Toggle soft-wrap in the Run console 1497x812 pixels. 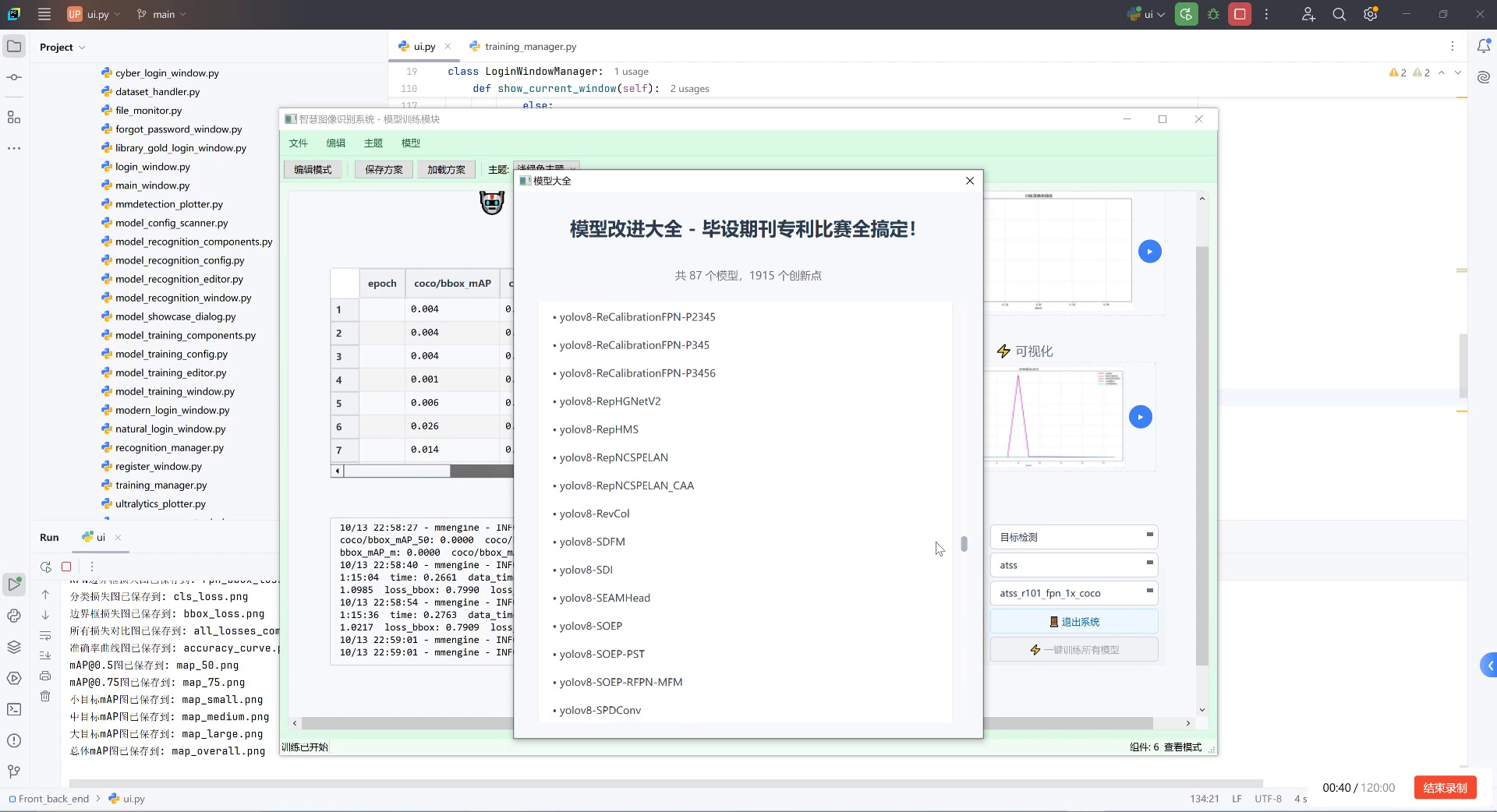45,635
